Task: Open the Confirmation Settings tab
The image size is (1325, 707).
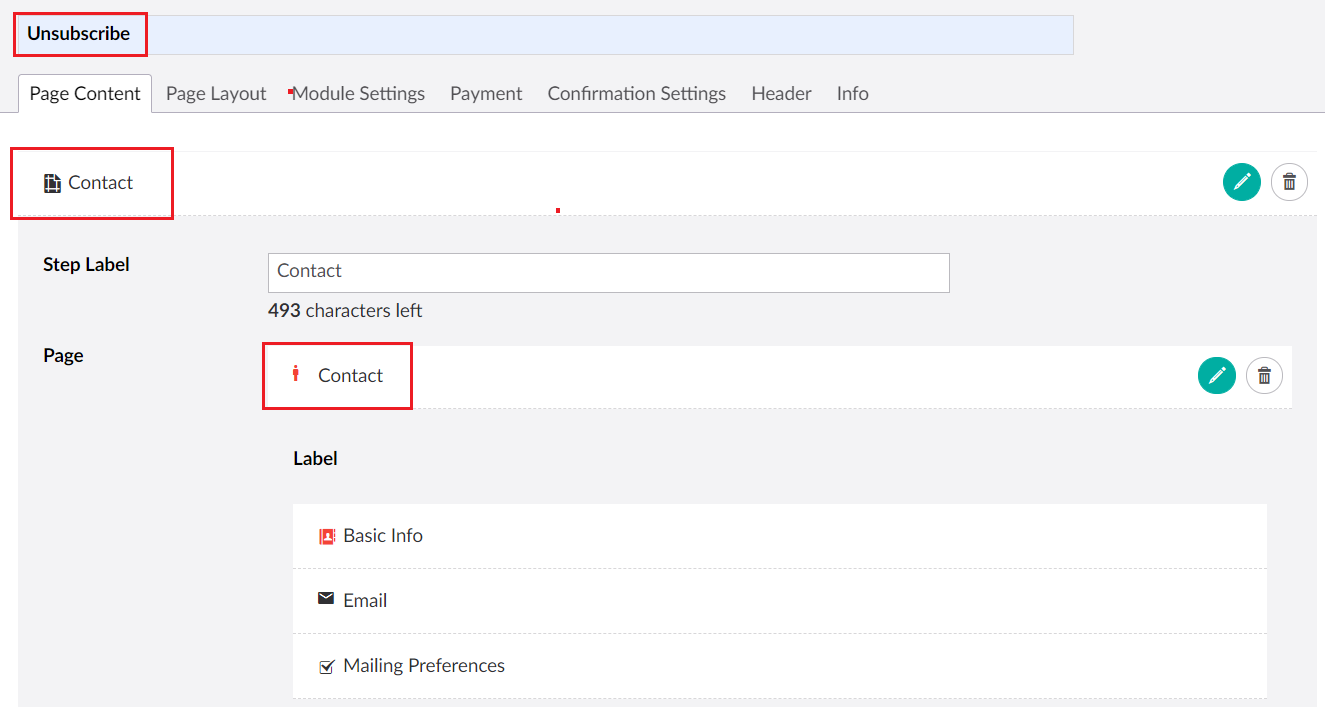Action: tap(636, 94)
